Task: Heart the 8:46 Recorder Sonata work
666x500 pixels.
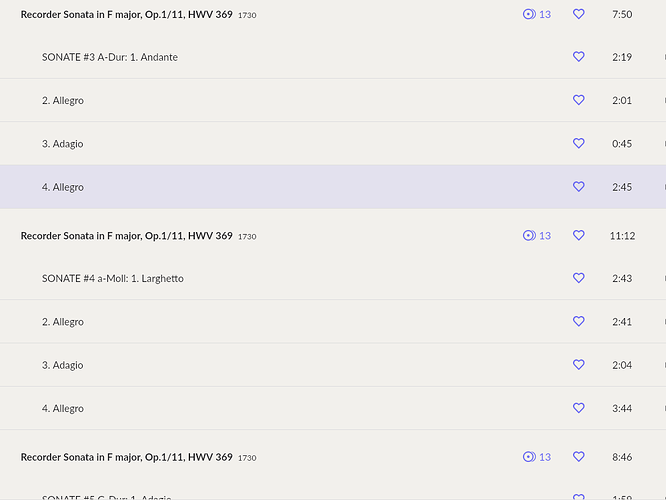Action: tap(579, 457)
